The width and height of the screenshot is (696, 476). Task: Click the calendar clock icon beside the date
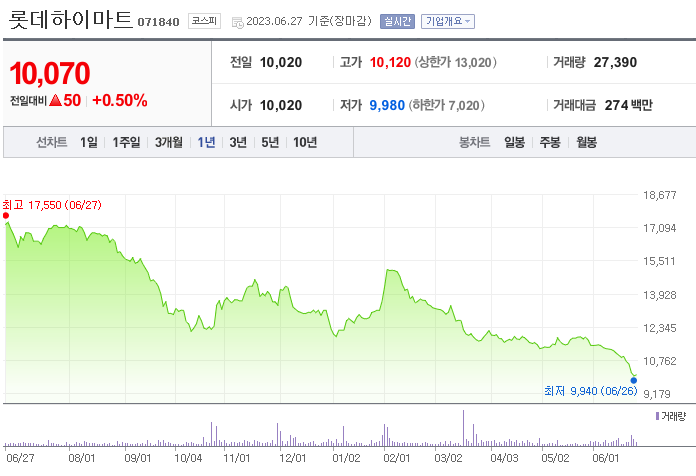[x=237, y=22]
